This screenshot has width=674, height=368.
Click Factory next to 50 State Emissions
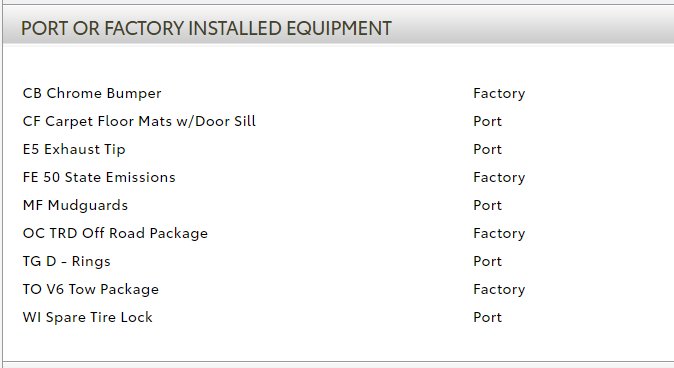[x=499, y=177]
